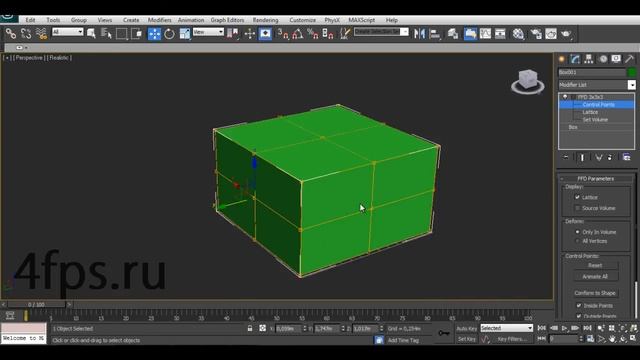Click the Animate All button
Screen dimensions: 640x360
596,276
